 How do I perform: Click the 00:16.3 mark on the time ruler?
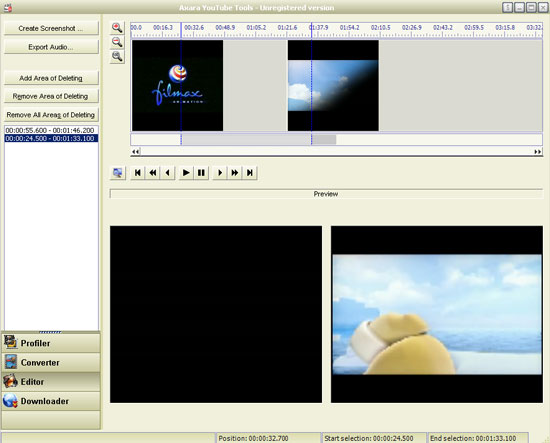tap(163, 27)
